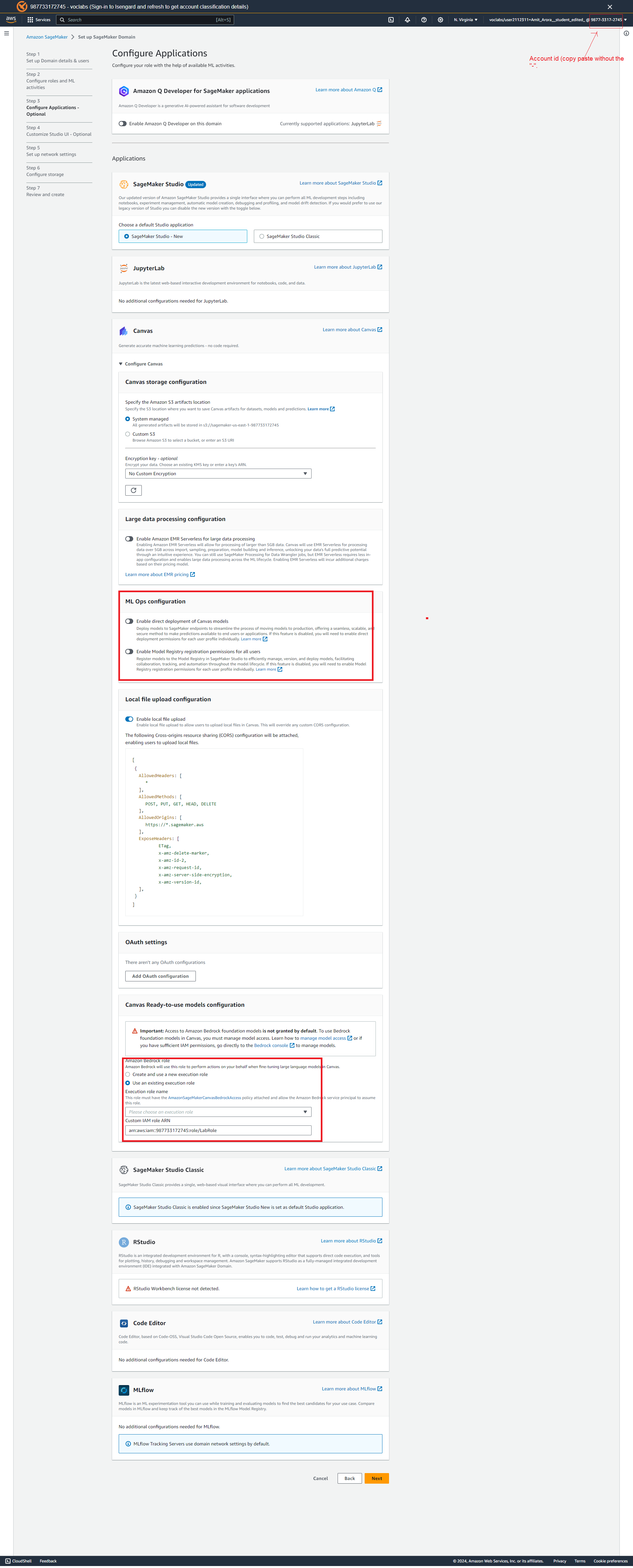Click the SageMaker Studio application icon
Image resolution: width=633 pixels, height=1568 pixels.
124,184
